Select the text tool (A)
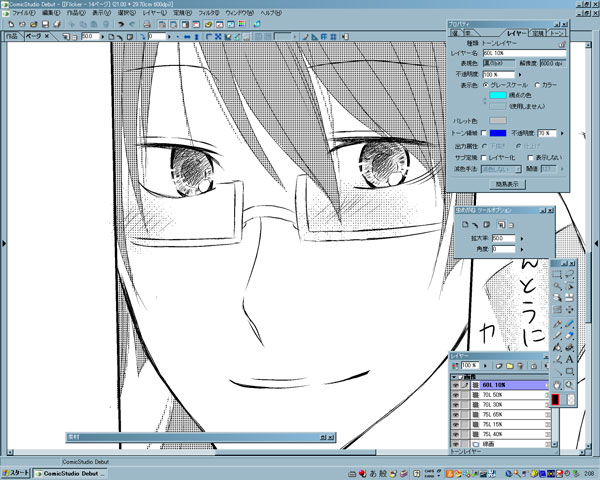Image resolution: width=600 pixels, height=480 pixels. 569,359
